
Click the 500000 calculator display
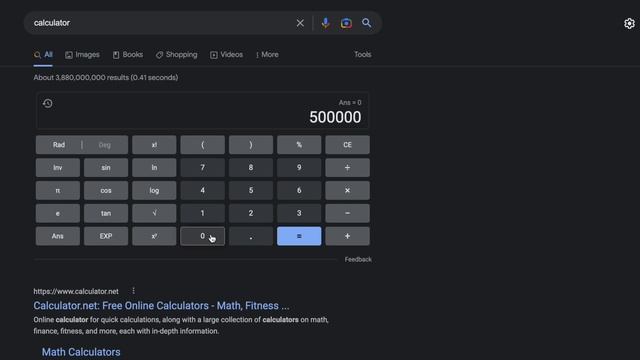(335, 118)
